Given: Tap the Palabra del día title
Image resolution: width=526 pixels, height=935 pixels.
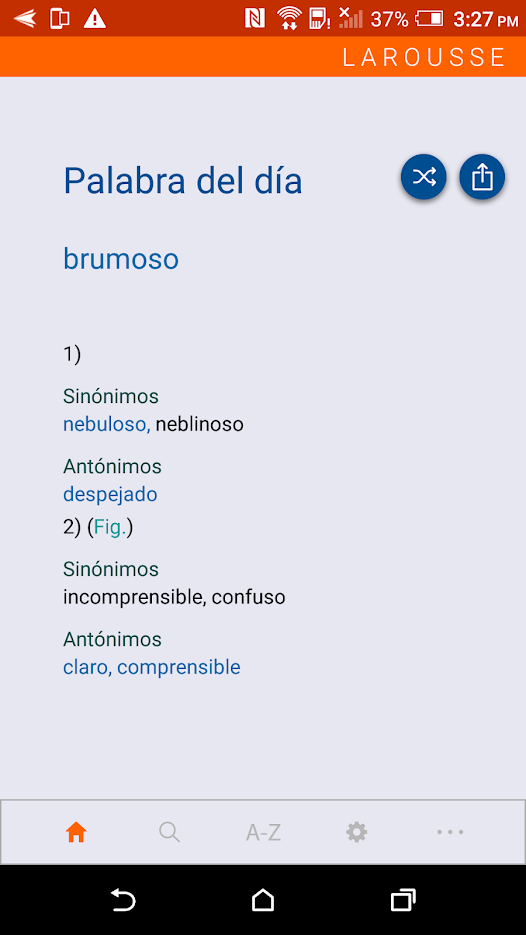Looking at the screenshot, I should pos(182,181).
